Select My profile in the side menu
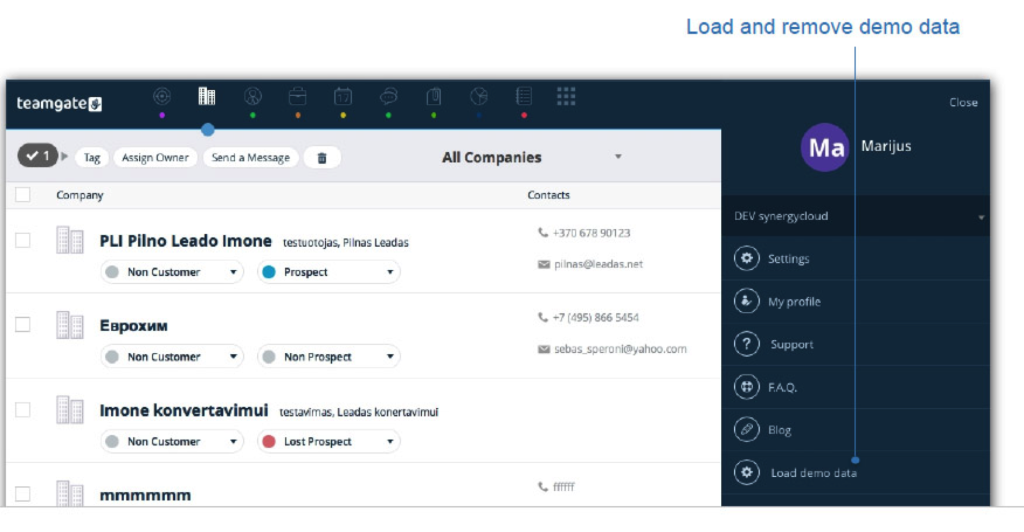1024x532 pixels. pos(794,302)
